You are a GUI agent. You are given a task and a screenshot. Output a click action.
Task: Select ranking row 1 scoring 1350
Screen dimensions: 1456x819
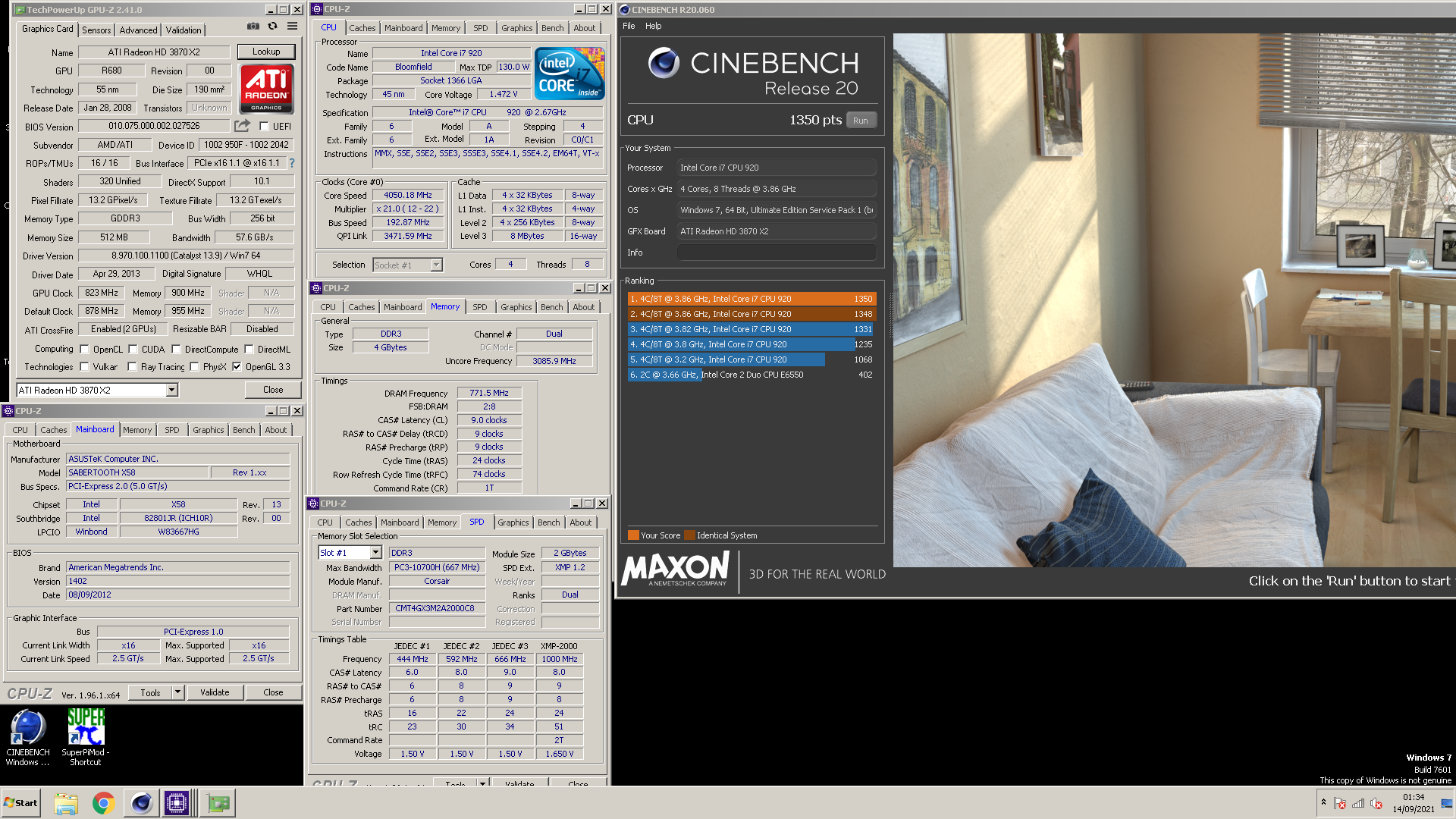tap(752, 299)
